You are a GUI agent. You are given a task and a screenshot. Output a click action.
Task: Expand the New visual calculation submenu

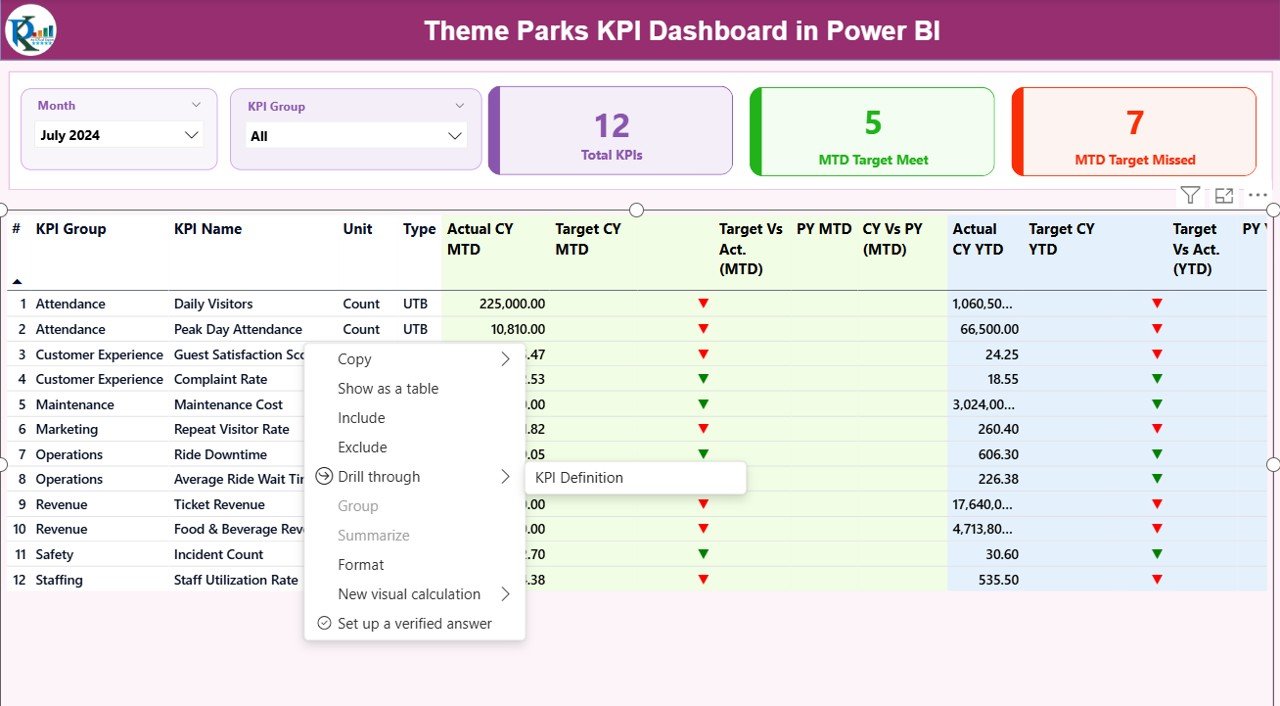pyautogui.click(x=505, y=594)
